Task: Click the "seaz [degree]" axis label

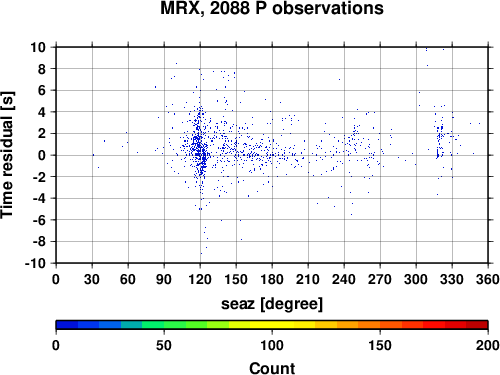Action: tap(272, 304)
